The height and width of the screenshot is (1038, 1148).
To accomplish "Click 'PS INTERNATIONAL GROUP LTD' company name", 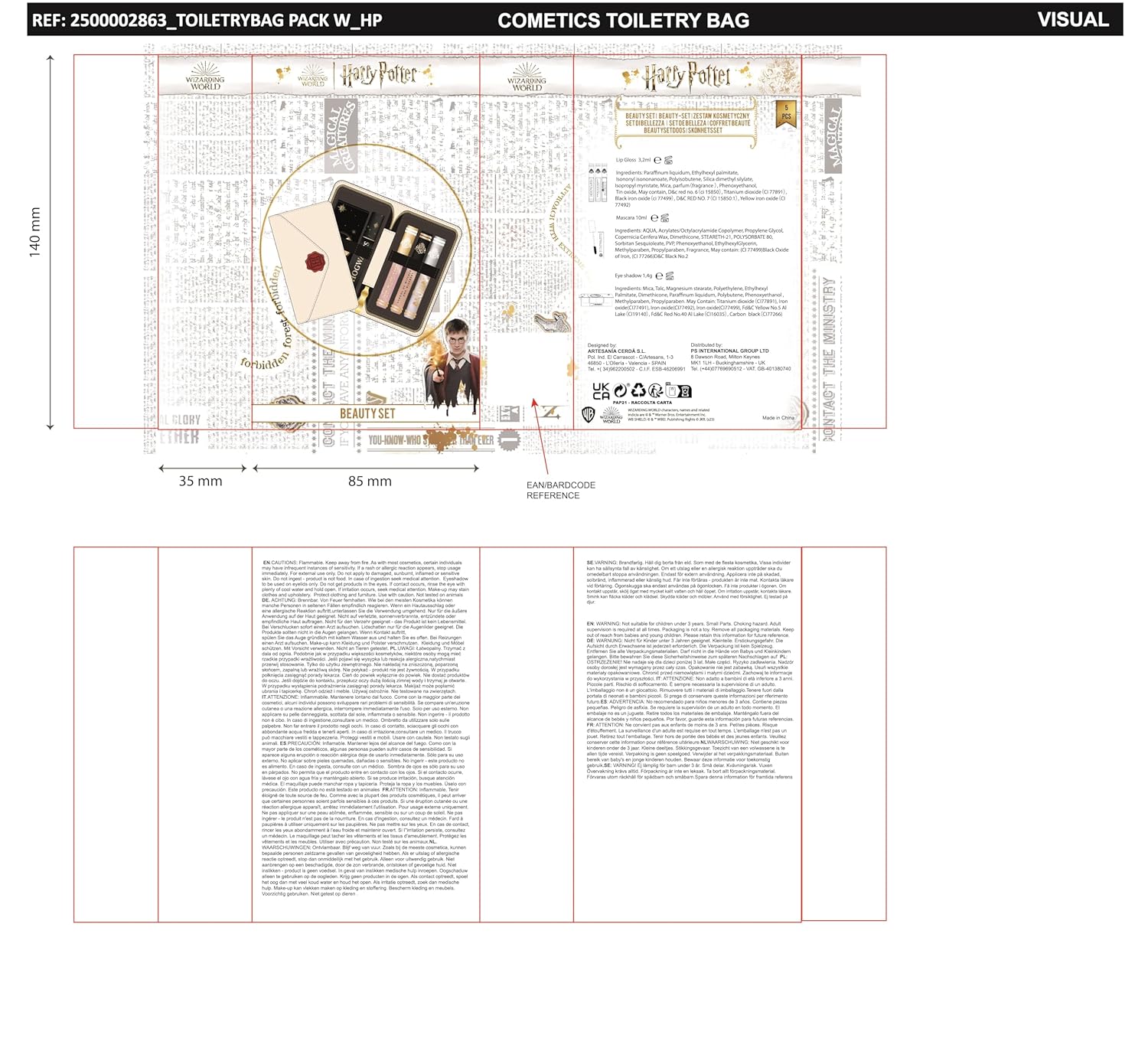I will click(729, 351).
